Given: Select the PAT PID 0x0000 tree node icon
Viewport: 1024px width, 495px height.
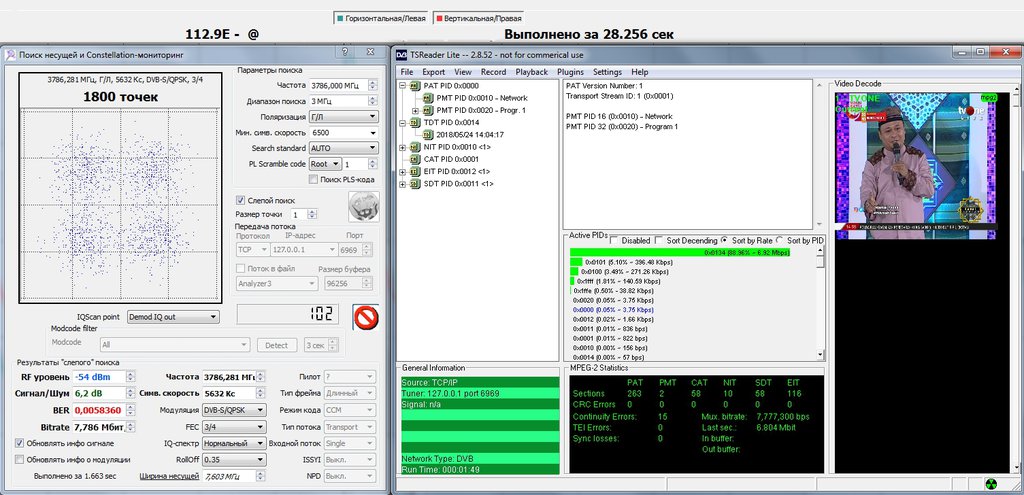Looking at the screenshot, I should [416, 86].
